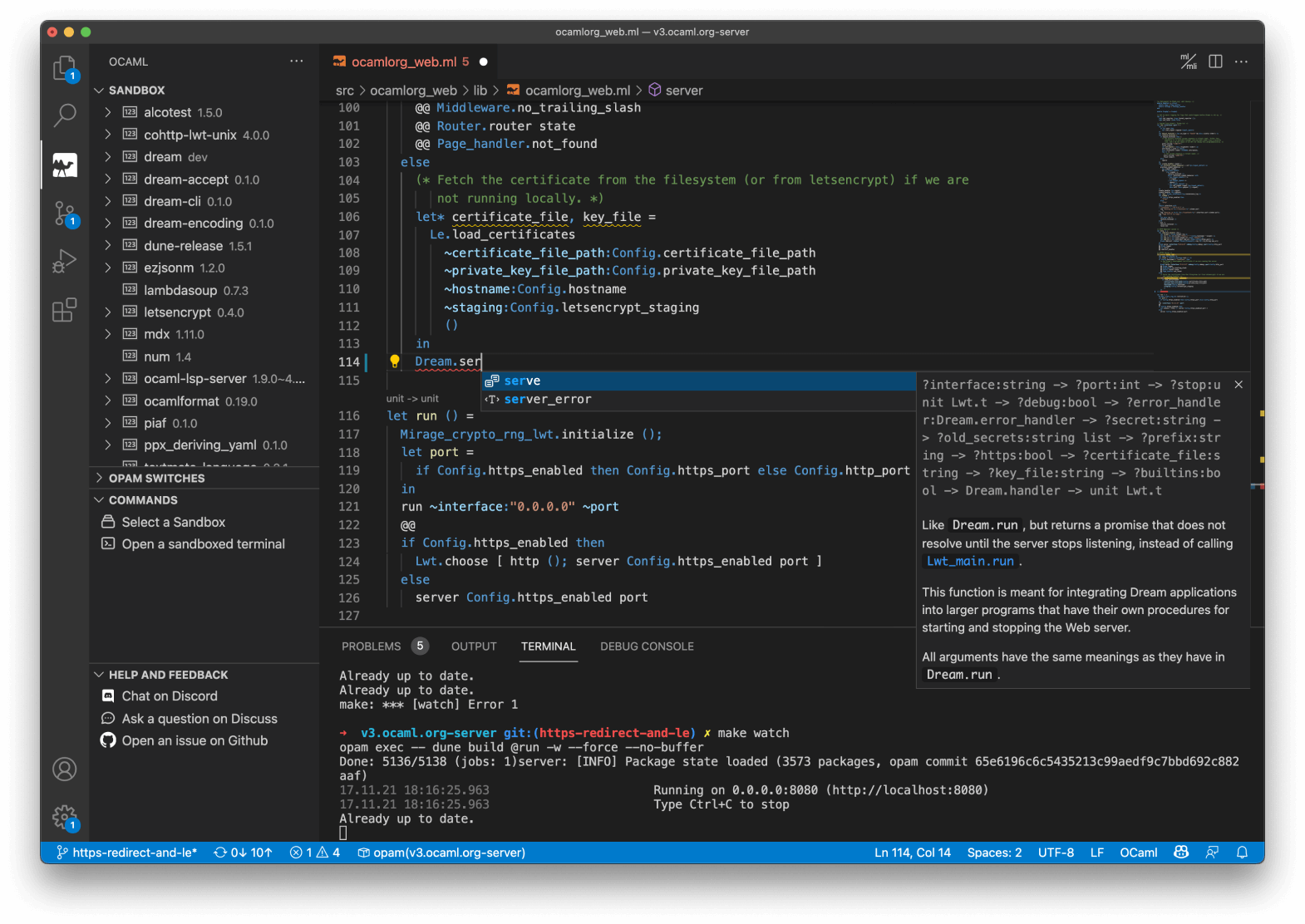The height and width of the screenshot is (924, 1305).
Task: Select the OCaml camel activity icon
Action: click(65, 165)
